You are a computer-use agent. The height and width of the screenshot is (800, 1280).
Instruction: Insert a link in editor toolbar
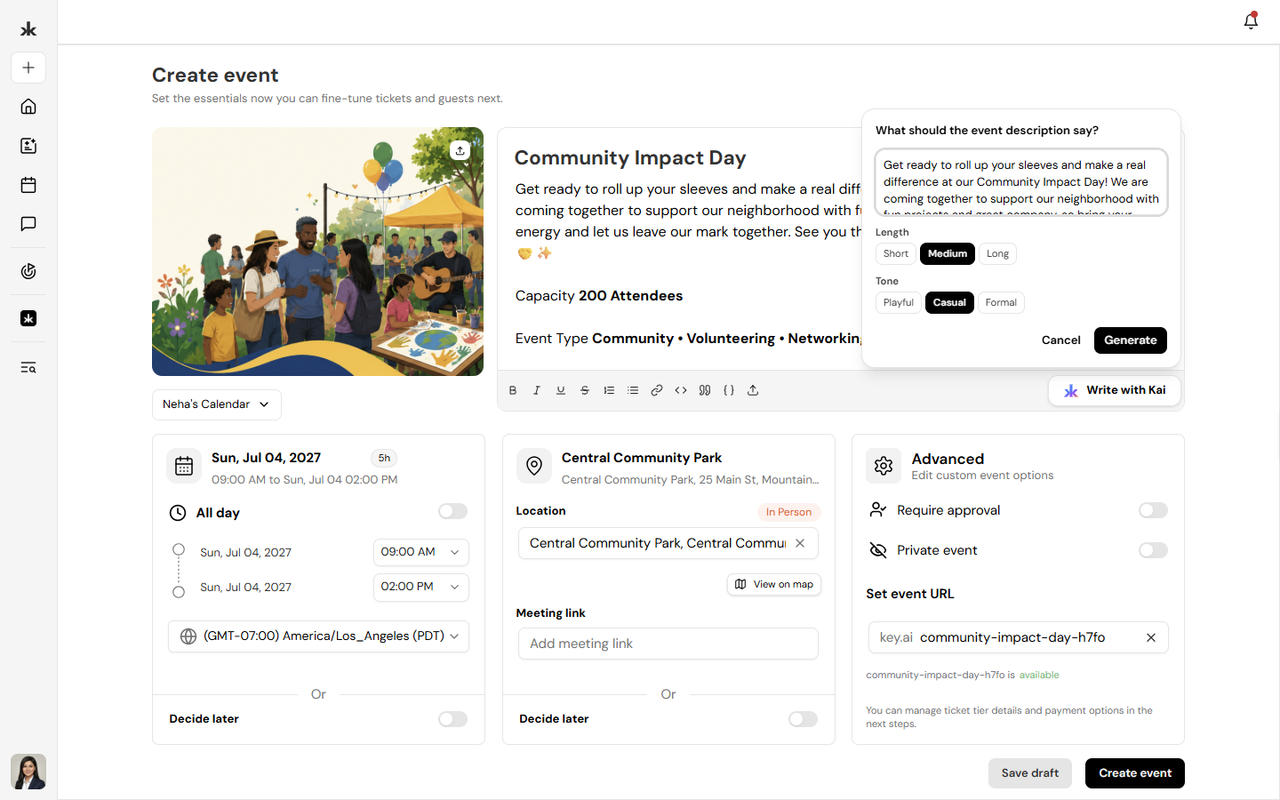(657, 391)
